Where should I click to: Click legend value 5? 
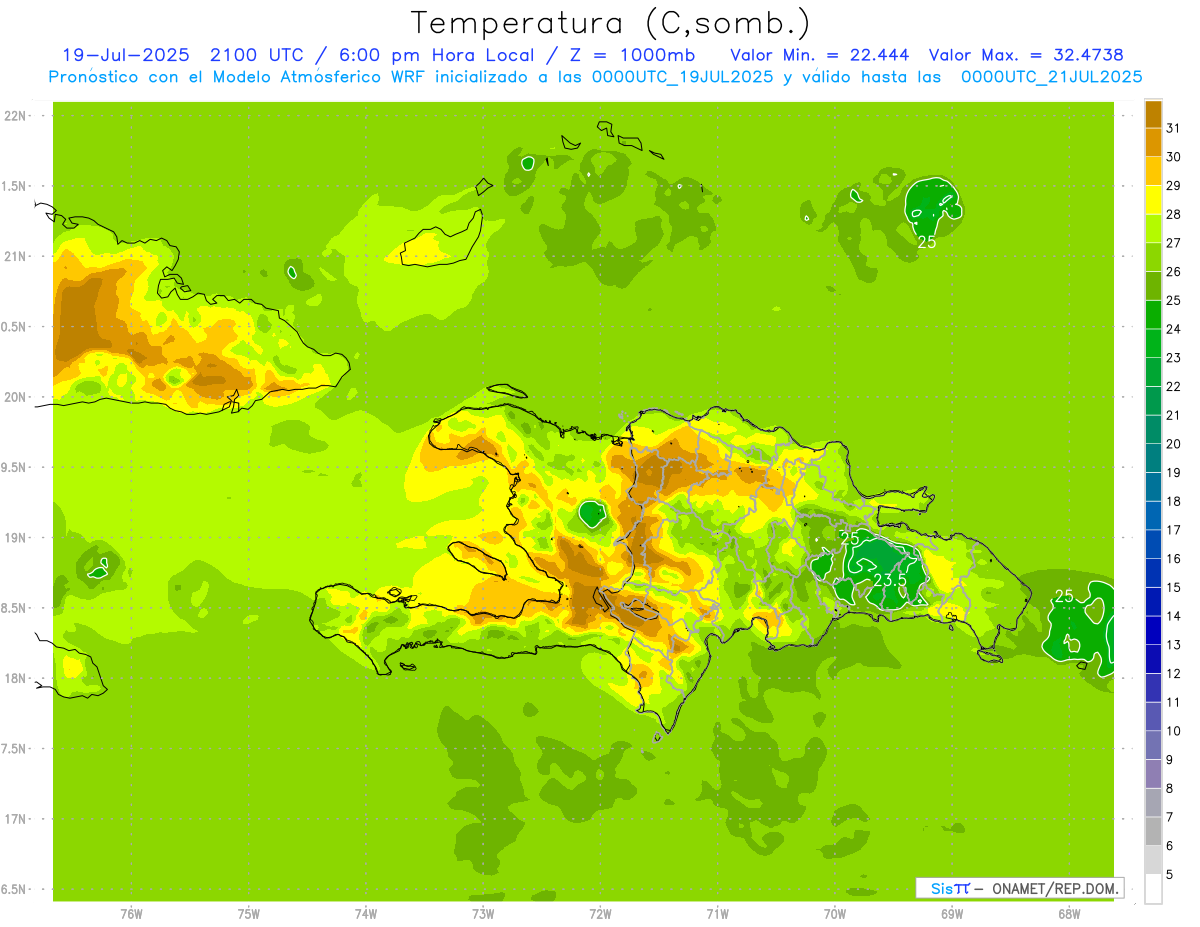pyautogui.click(x=1170, y=874)
